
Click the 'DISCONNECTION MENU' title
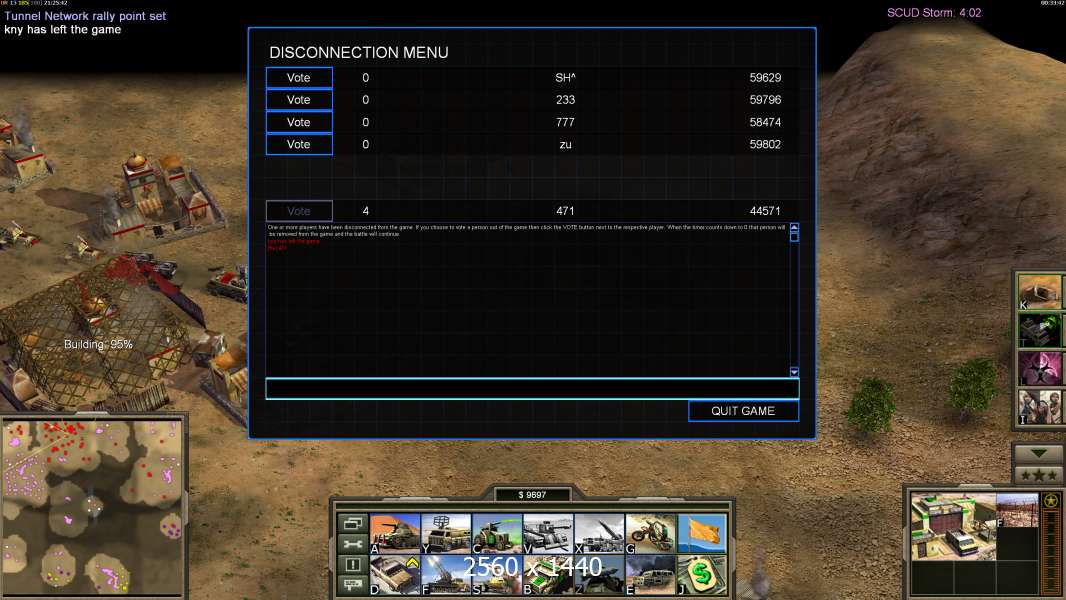359,52
